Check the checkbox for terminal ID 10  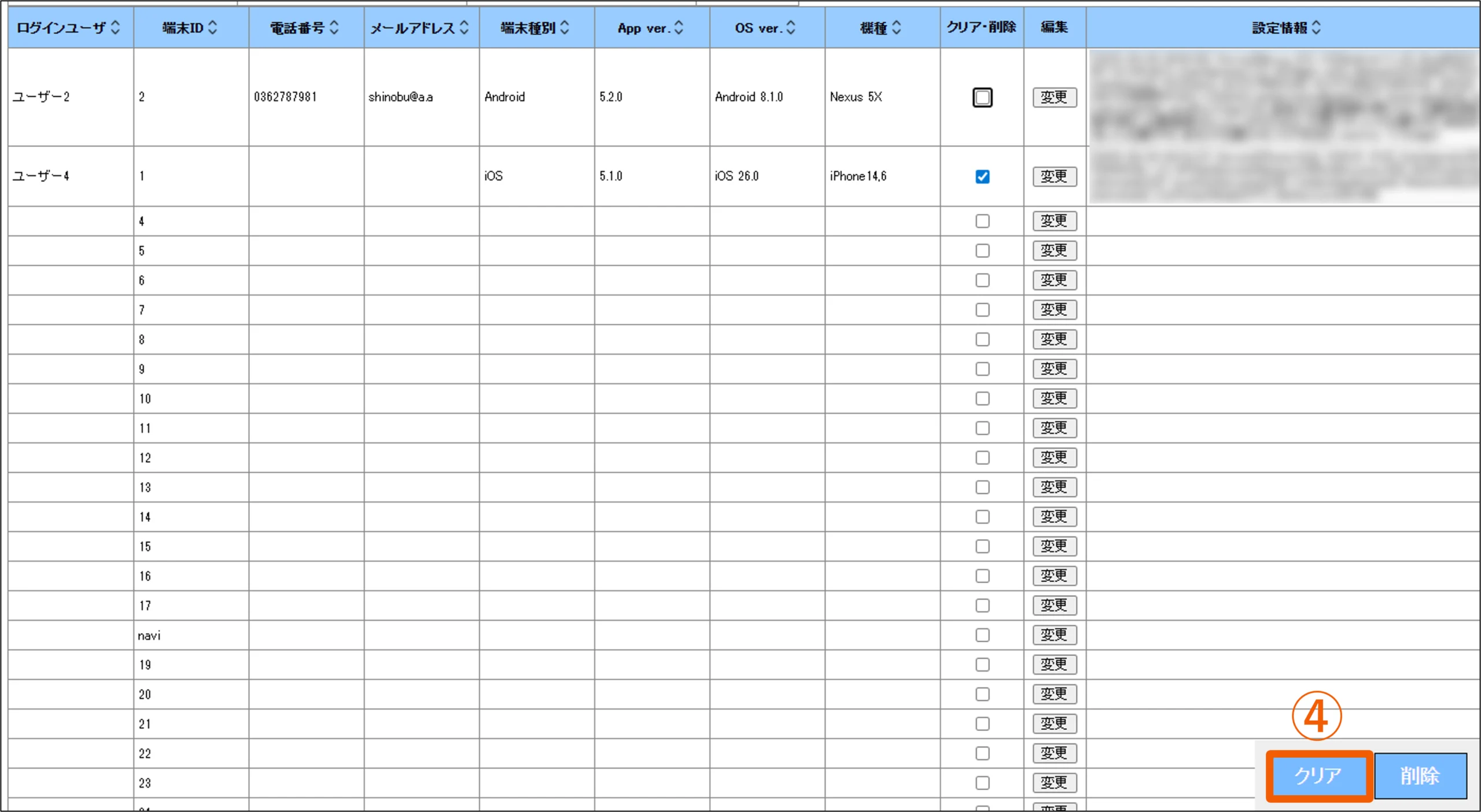point(982,398)
